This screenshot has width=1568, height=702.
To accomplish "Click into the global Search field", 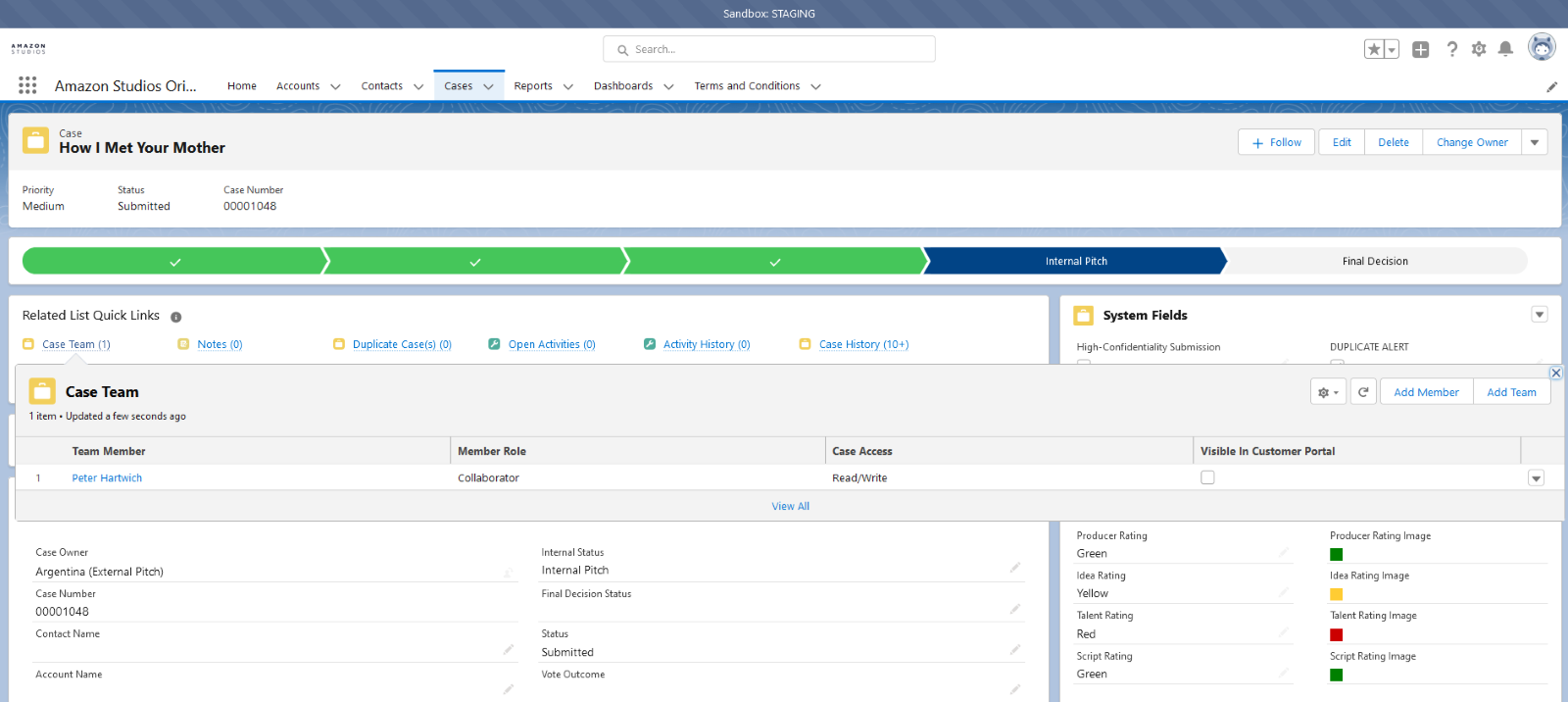I will click(x=769, y=49).
